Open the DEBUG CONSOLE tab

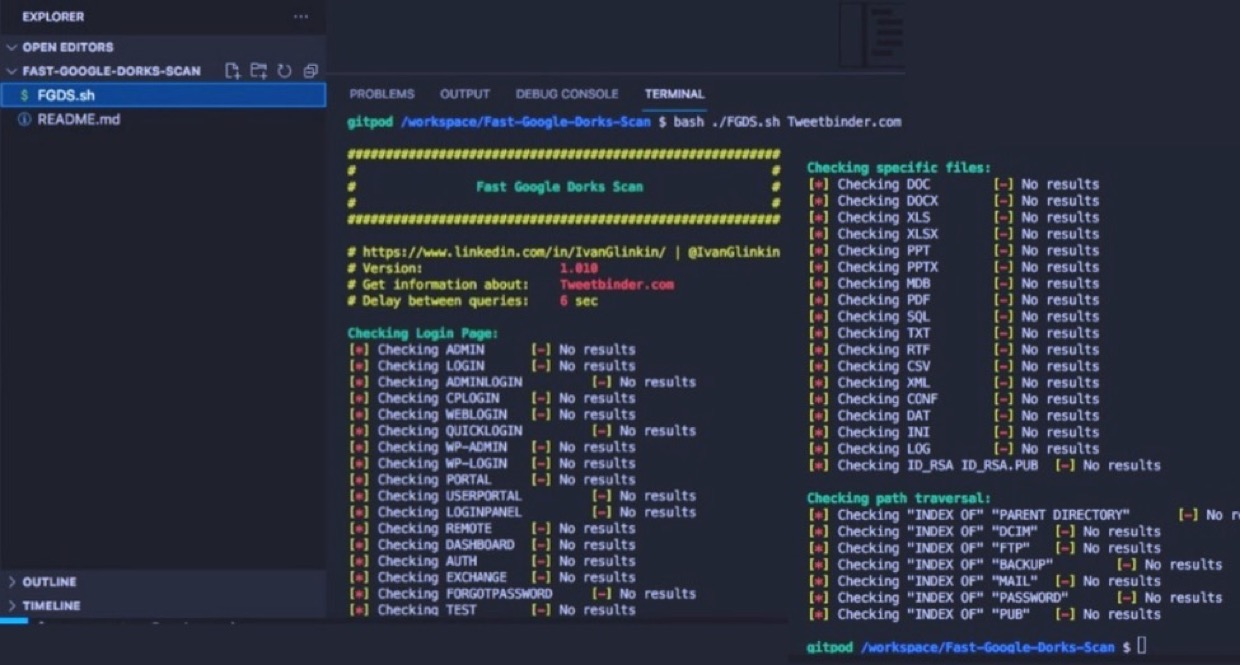[x=567, y=94]
